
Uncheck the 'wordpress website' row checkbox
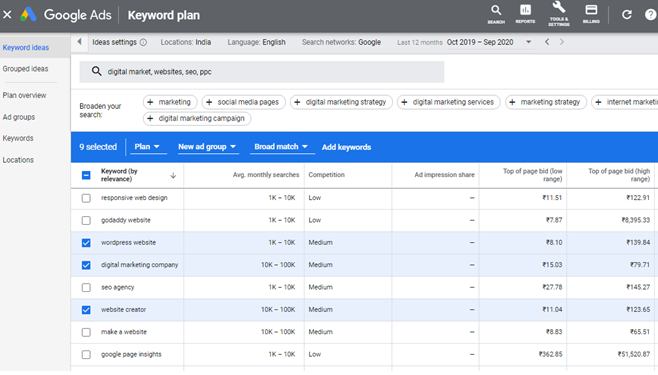tap(86, 243)
